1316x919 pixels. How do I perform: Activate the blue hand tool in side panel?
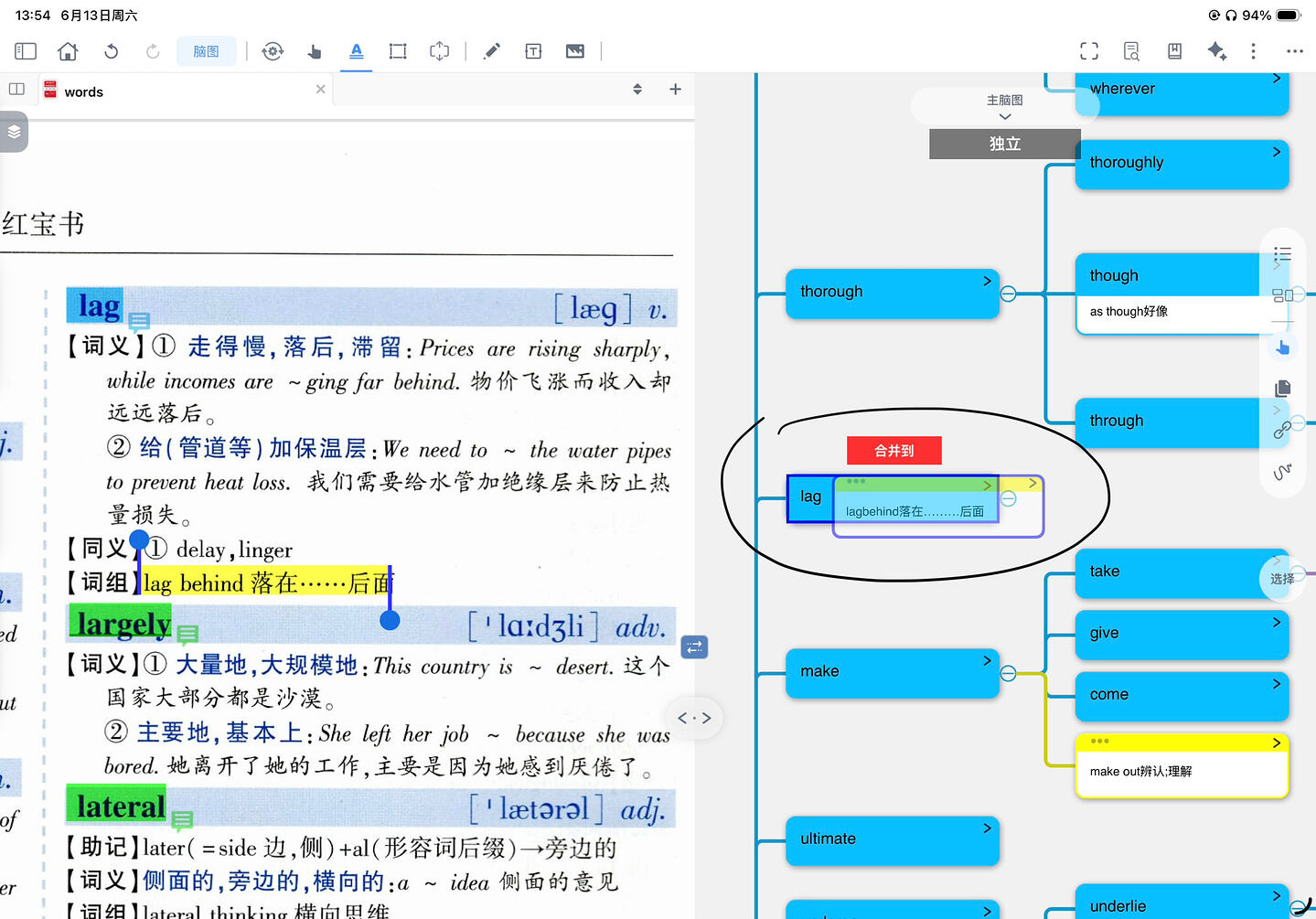coord(1283,347)
